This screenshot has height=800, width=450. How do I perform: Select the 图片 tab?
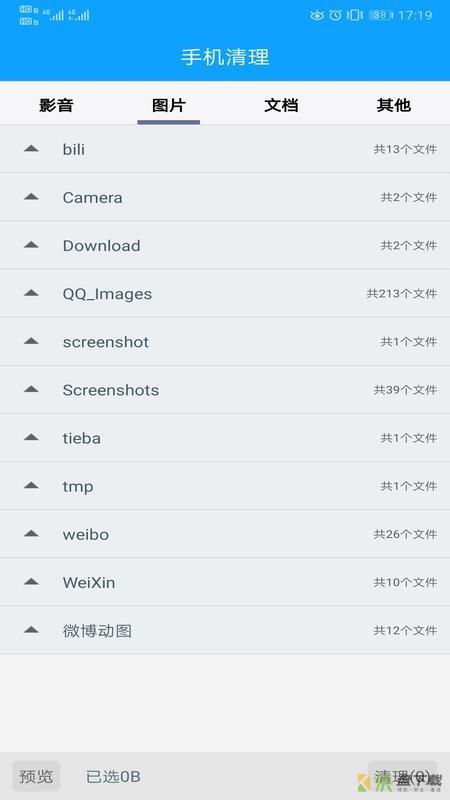point(168,105)
